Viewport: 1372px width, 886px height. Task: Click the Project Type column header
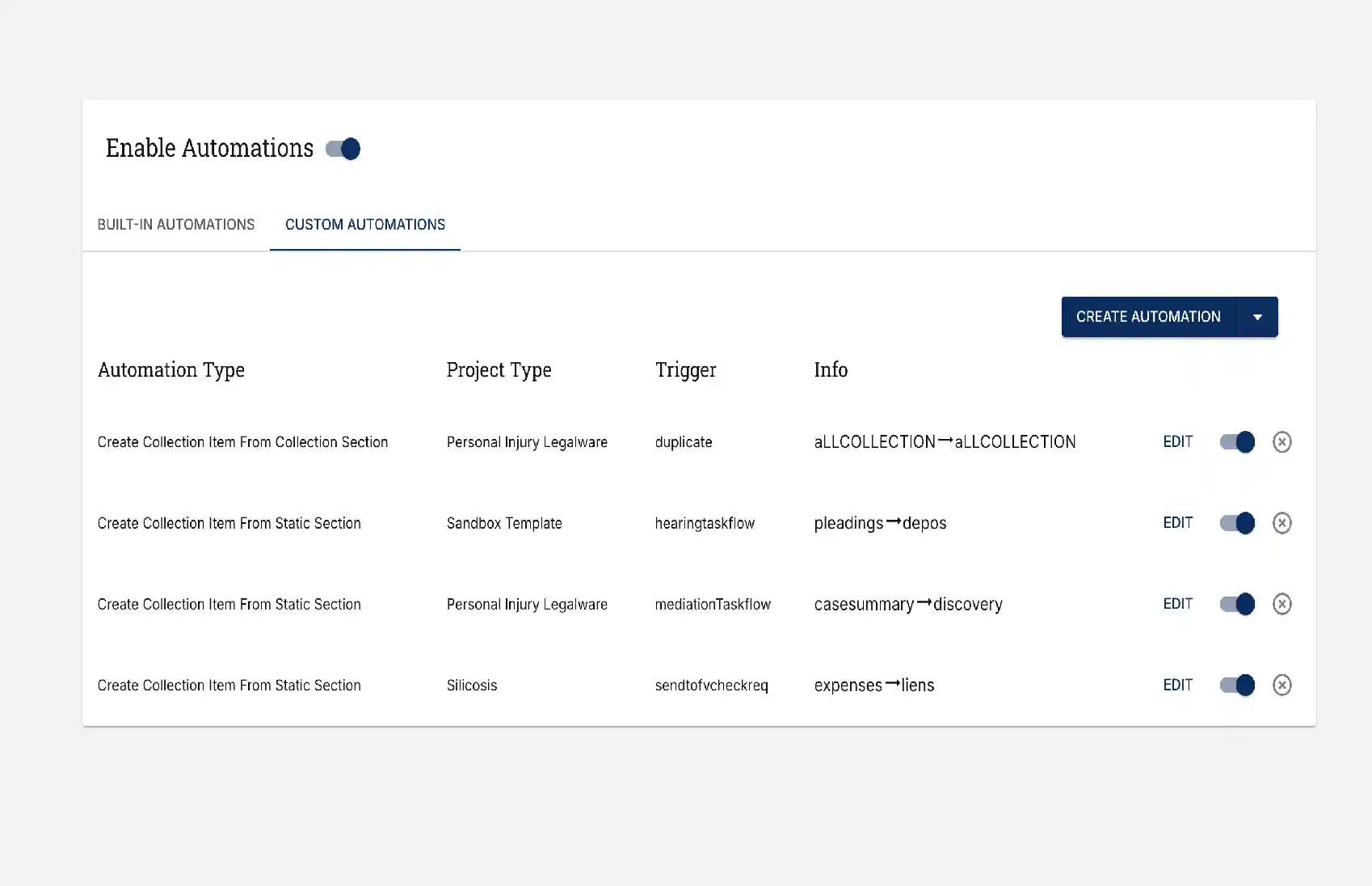[x=499, y=370]
